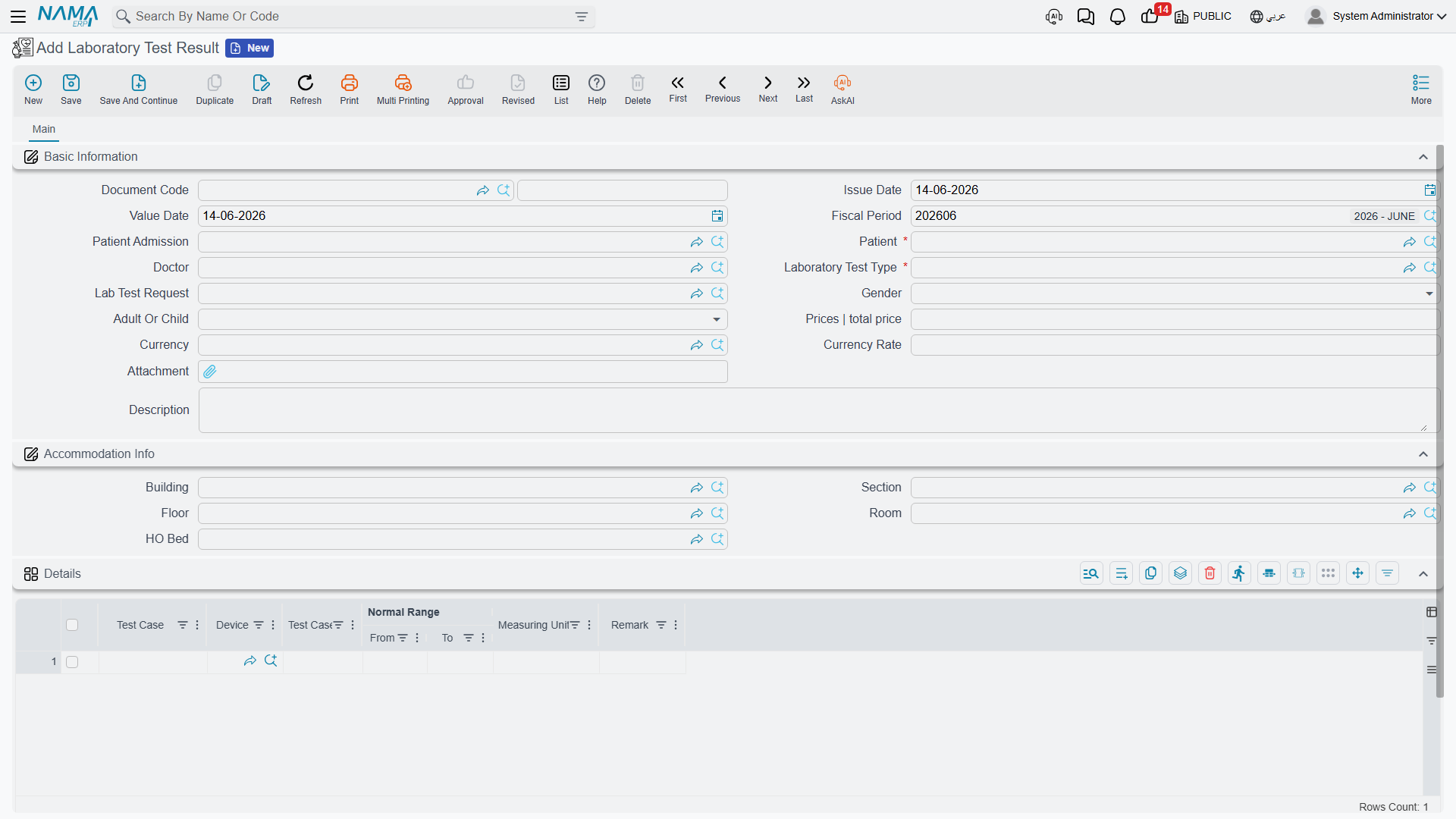
Task: Open the Adult Or Child dropdown
Action: click(717, 319)
